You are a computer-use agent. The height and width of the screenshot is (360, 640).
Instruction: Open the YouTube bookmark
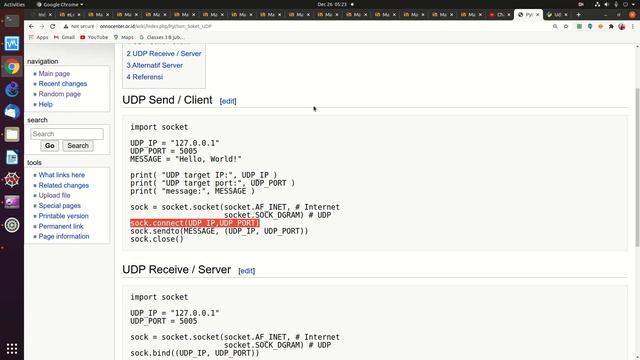pyautogui.click(x=94, y=37)
